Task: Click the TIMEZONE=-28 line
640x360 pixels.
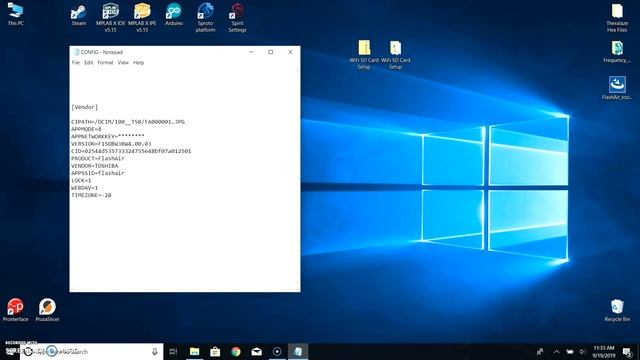Action: pos(91,195)
